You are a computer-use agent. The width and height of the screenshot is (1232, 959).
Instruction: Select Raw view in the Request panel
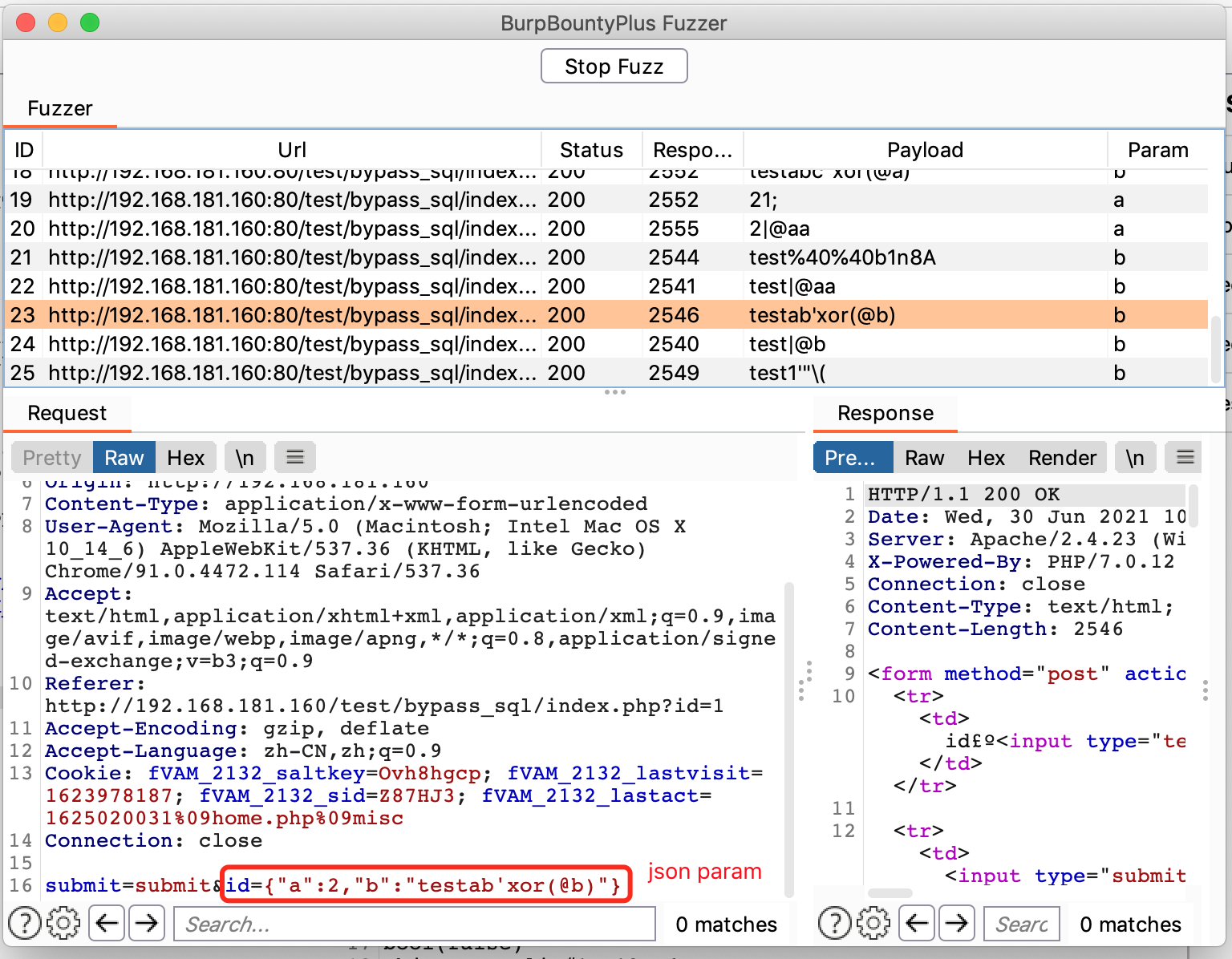pos(124,458)
